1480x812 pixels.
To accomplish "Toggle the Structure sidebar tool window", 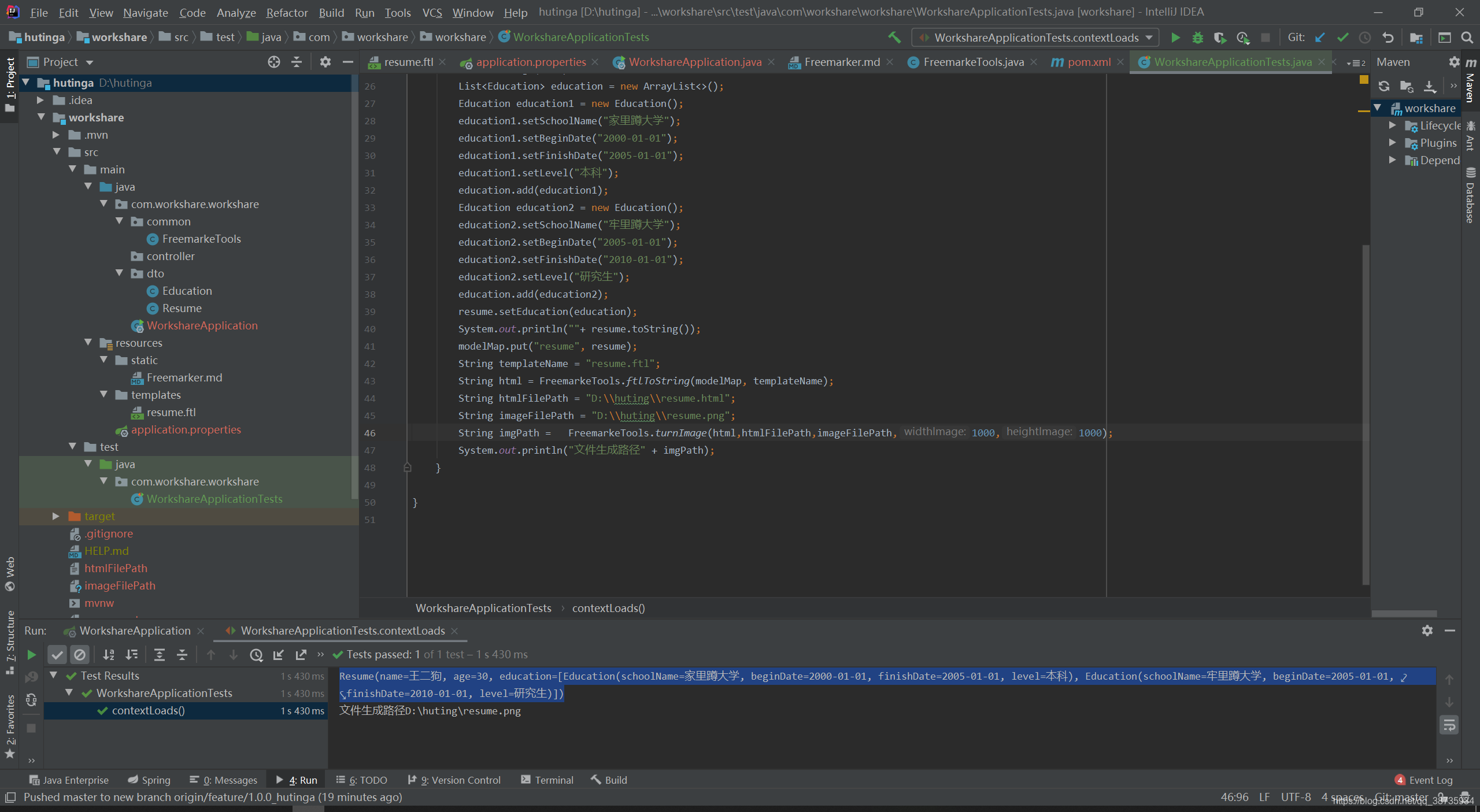I will pyautogui.click(x=10, y=642).
